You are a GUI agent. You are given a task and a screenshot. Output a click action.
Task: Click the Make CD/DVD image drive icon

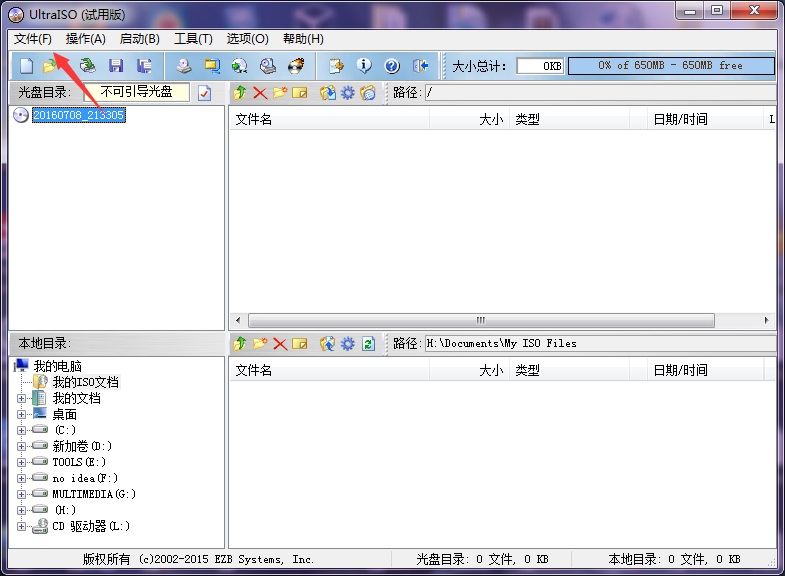click(x=184, y=66)
